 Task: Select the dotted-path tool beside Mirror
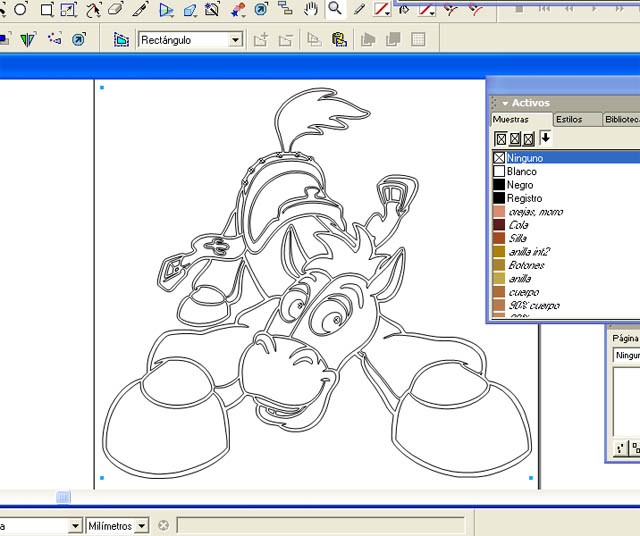click(55, 39)
